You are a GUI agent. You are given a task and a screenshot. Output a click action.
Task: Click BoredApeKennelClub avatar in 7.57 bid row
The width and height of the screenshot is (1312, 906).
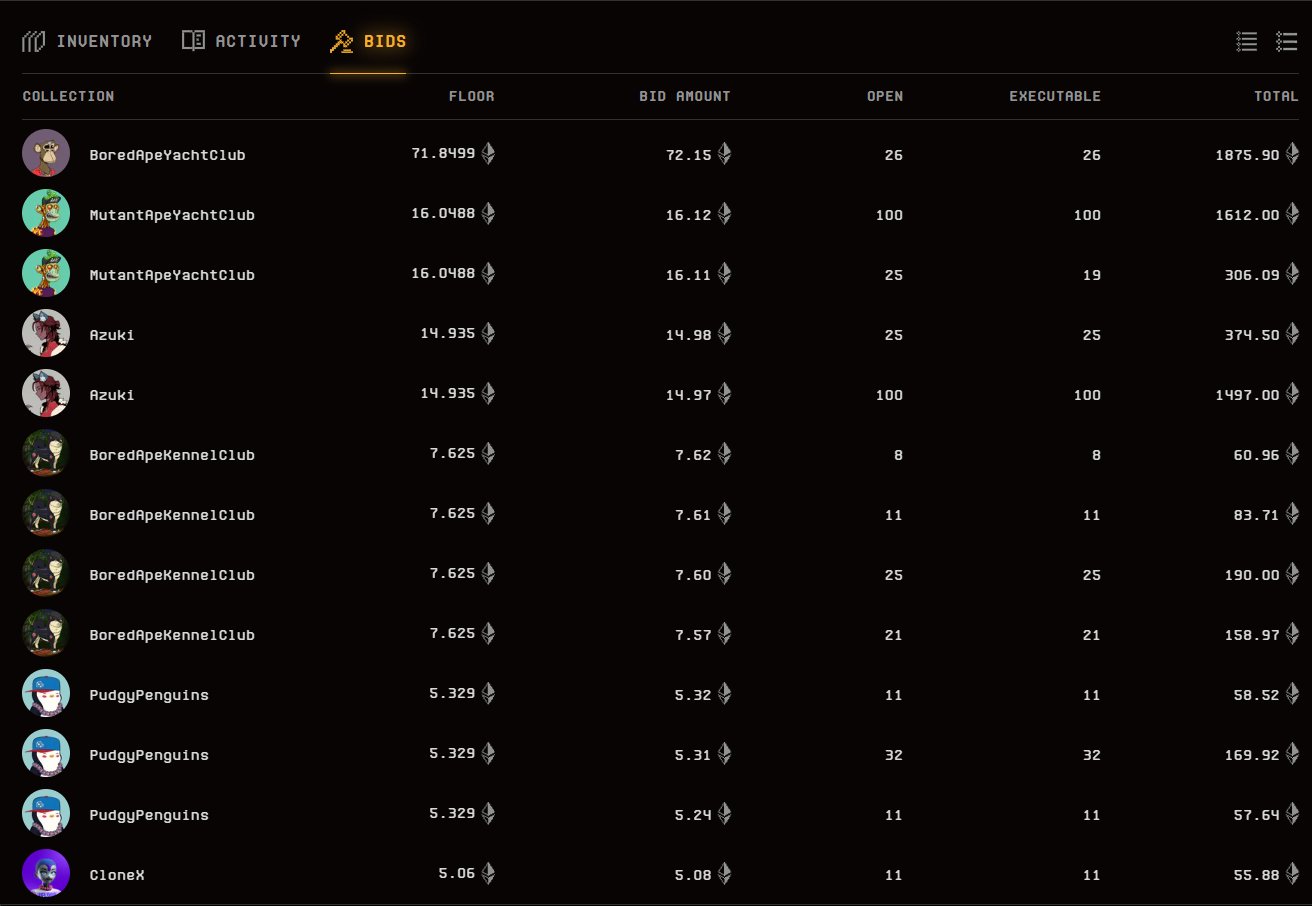46,634
